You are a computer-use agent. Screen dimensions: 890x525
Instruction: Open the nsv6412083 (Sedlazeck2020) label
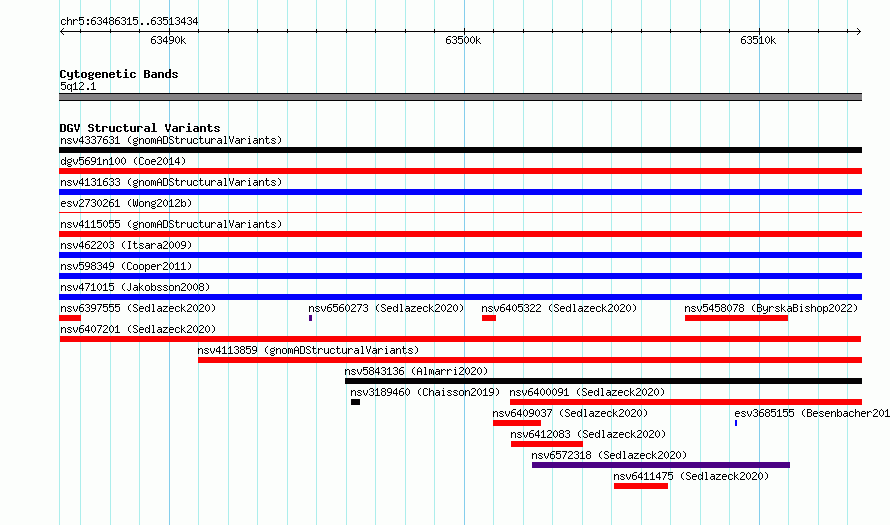pos(588,434)
